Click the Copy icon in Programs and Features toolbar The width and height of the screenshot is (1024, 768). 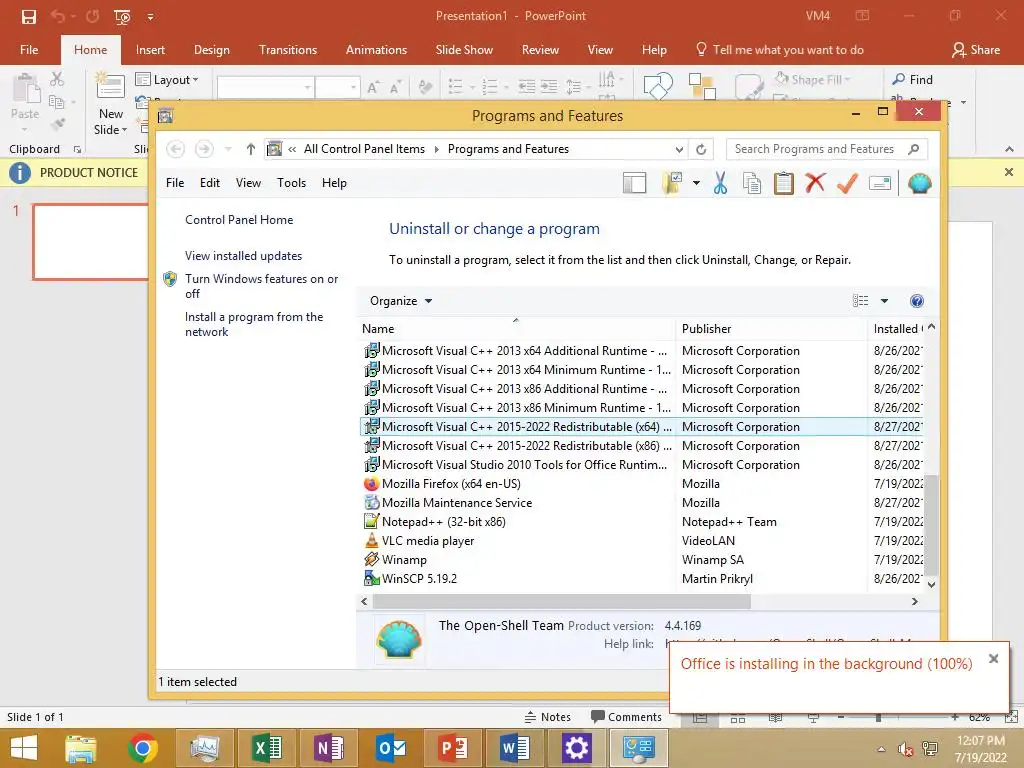click(752, 184)
